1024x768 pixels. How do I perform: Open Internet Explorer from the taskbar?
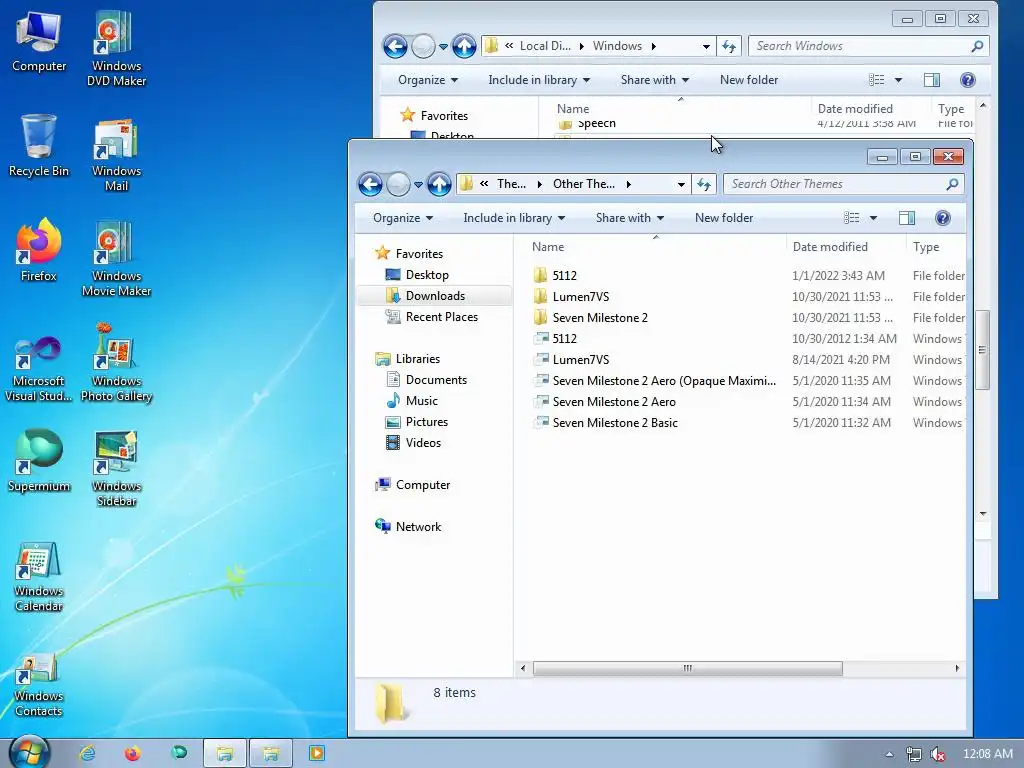click(x=87, y=753)
